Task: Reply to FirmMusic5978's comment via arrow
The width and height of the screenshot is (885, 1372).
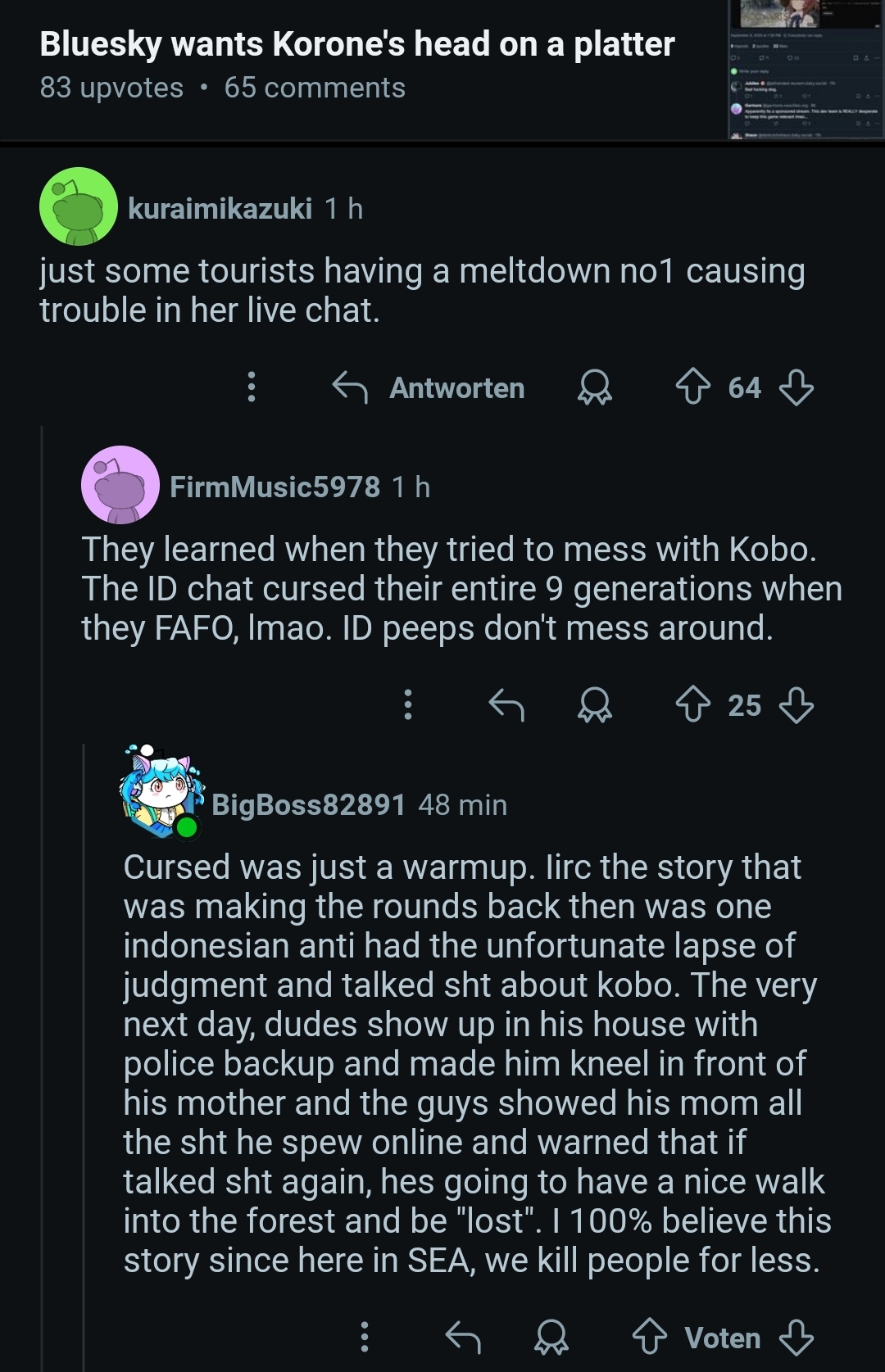Action: click(506, 705)
